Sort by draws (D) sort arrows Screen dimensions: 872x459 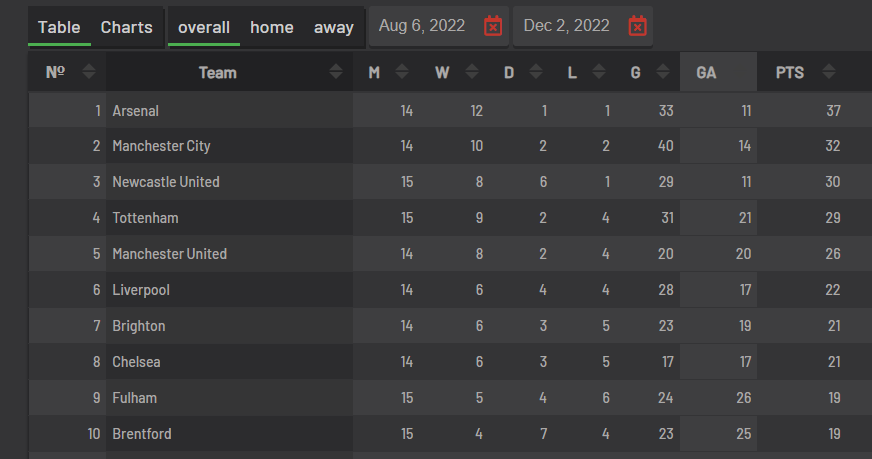tap(535, 72)
